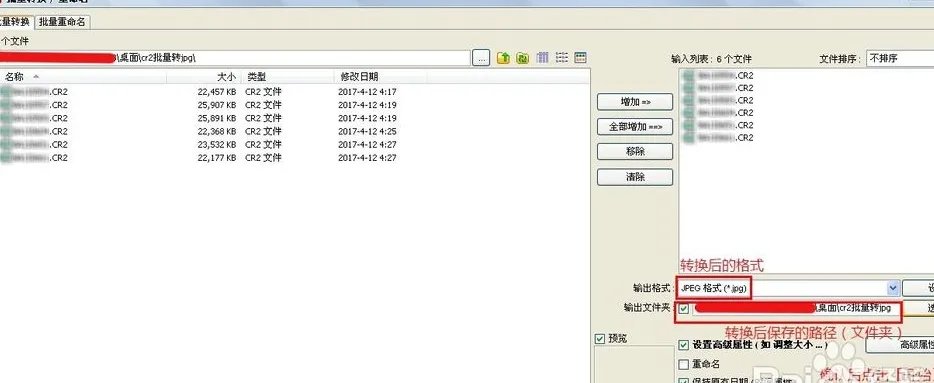Open the favorites folder icon
Screen dimensions: 934x383
click(x=523, y=58)
